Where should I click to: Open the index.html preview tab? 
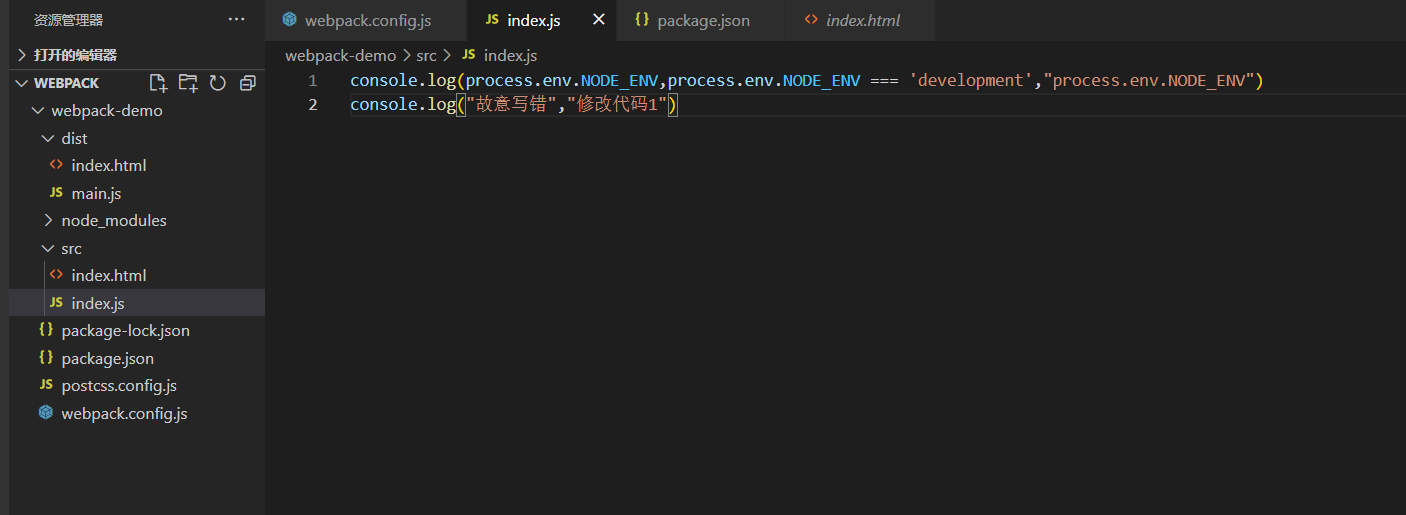861,20
